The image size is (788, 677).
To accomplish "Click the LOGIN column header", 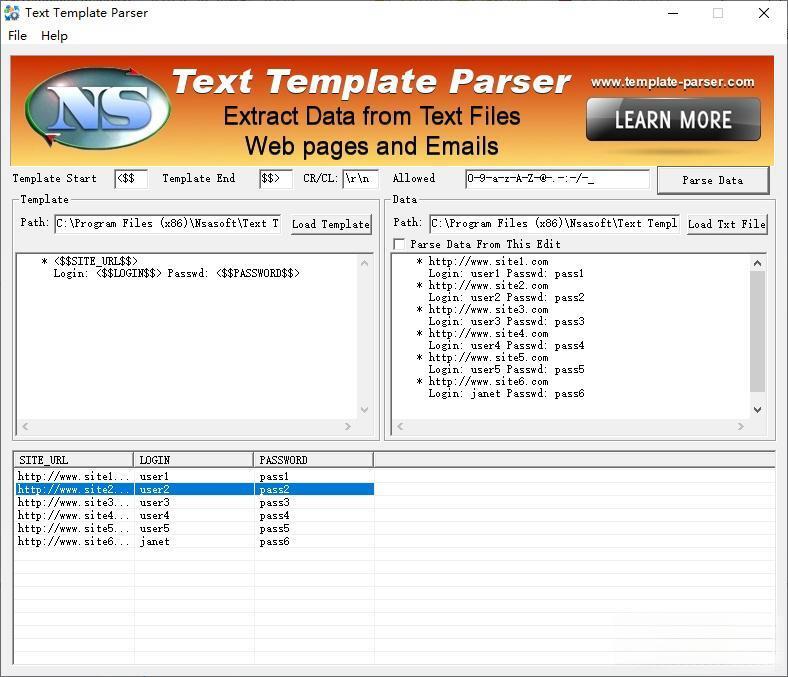I will [x=193, y=460].
